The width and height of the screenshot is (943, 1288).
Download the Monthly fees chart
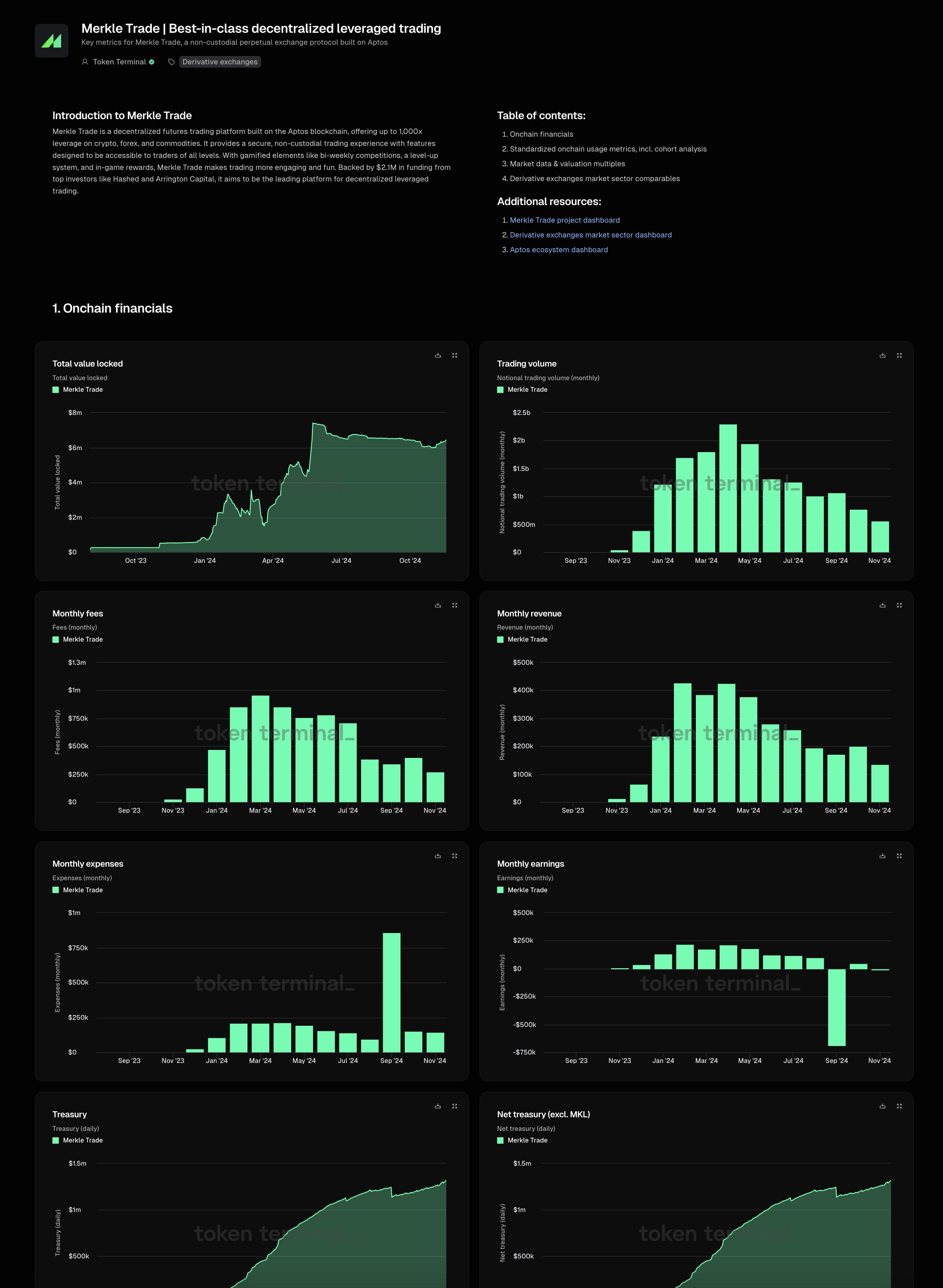(x=438, y=606)
